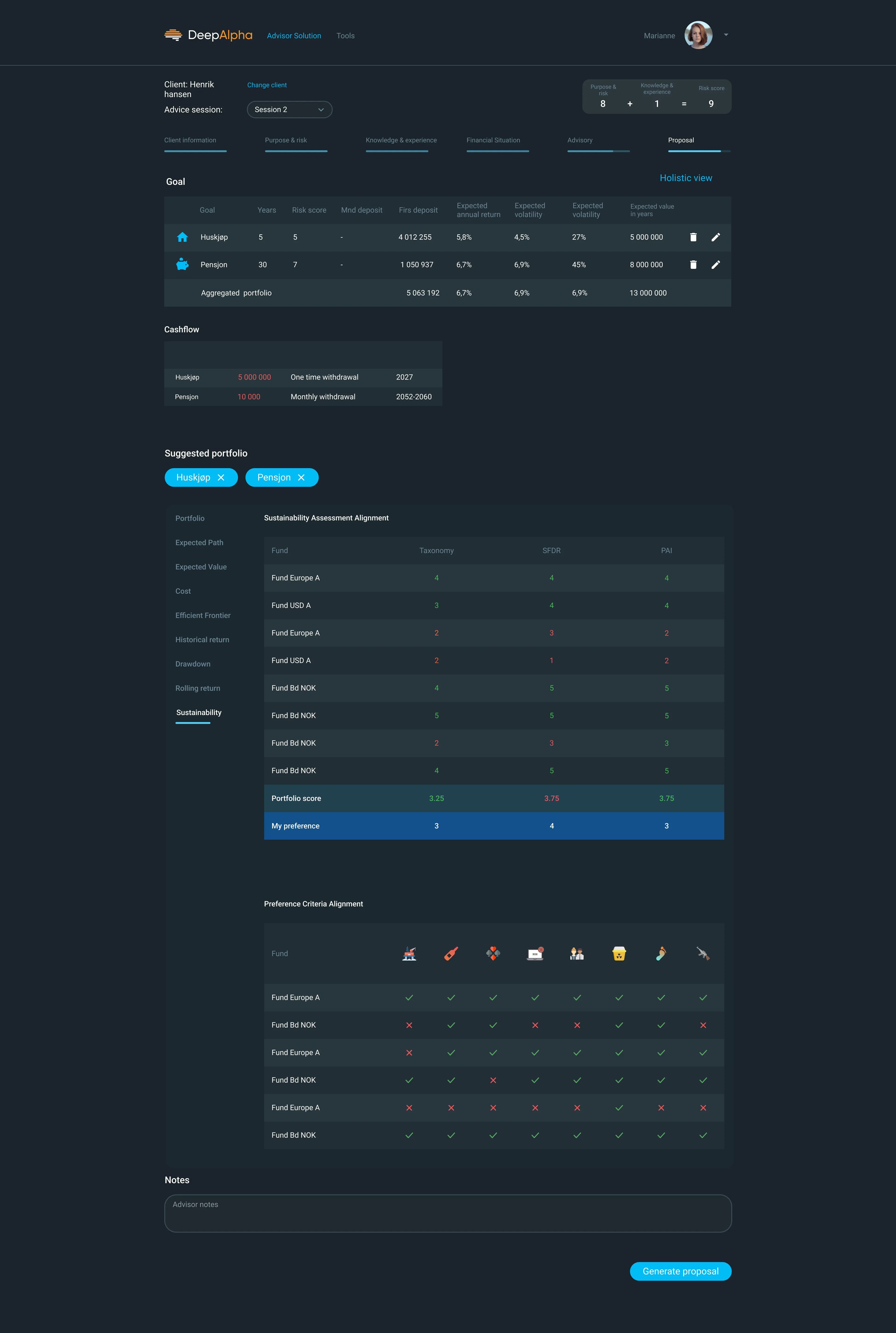Open the Drawdown side menu item
Screen dimensions: 896x1333
click(192, 664)
